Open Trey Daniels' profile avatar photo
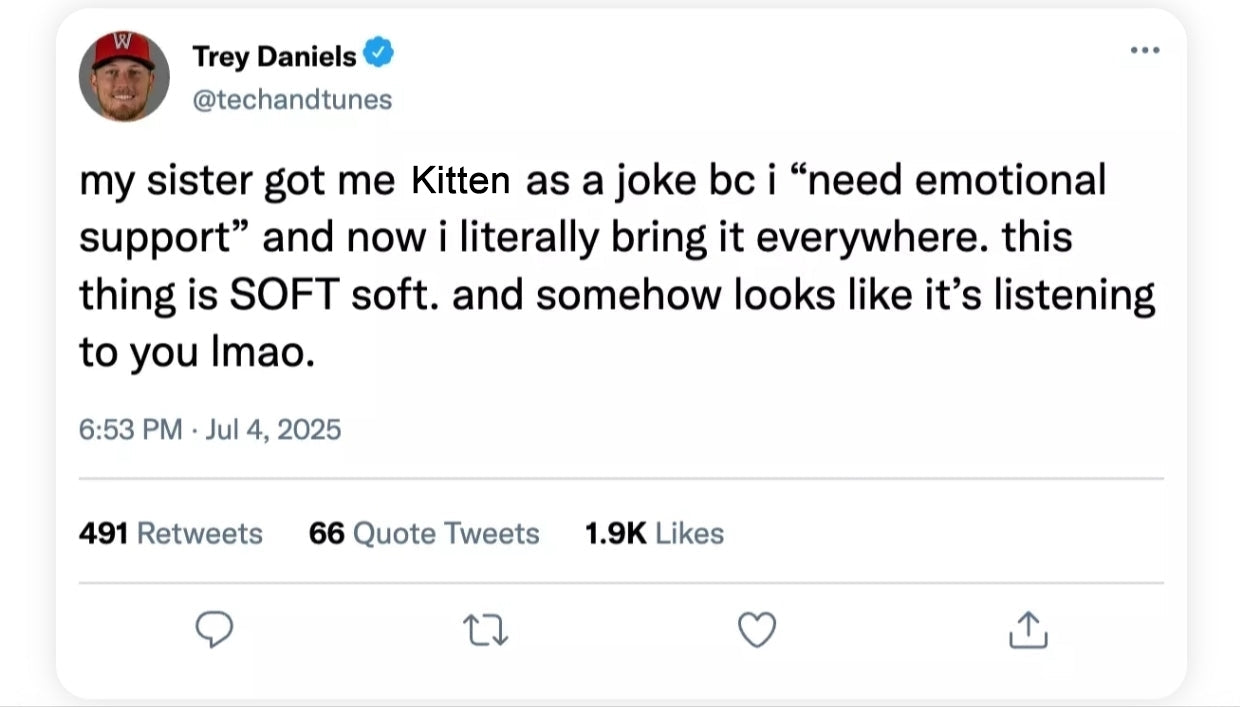The width and height of the screenshot is (1240, 707). pos(124,77)
